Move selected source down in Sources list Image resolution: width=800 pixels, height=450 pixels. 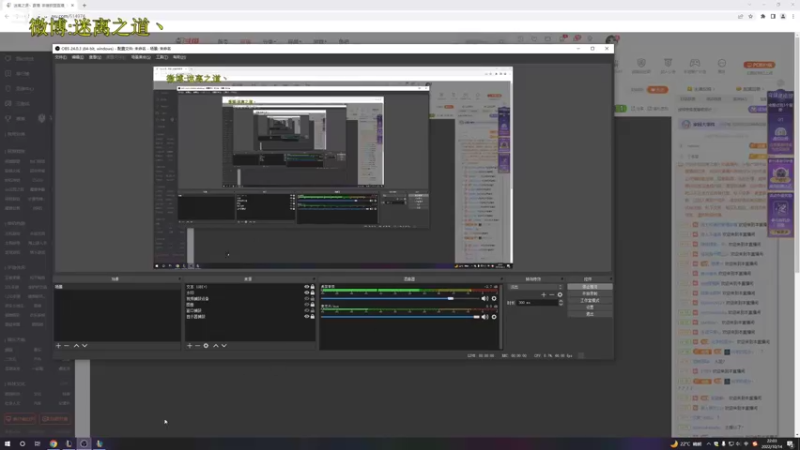click(x=224, y=345)
